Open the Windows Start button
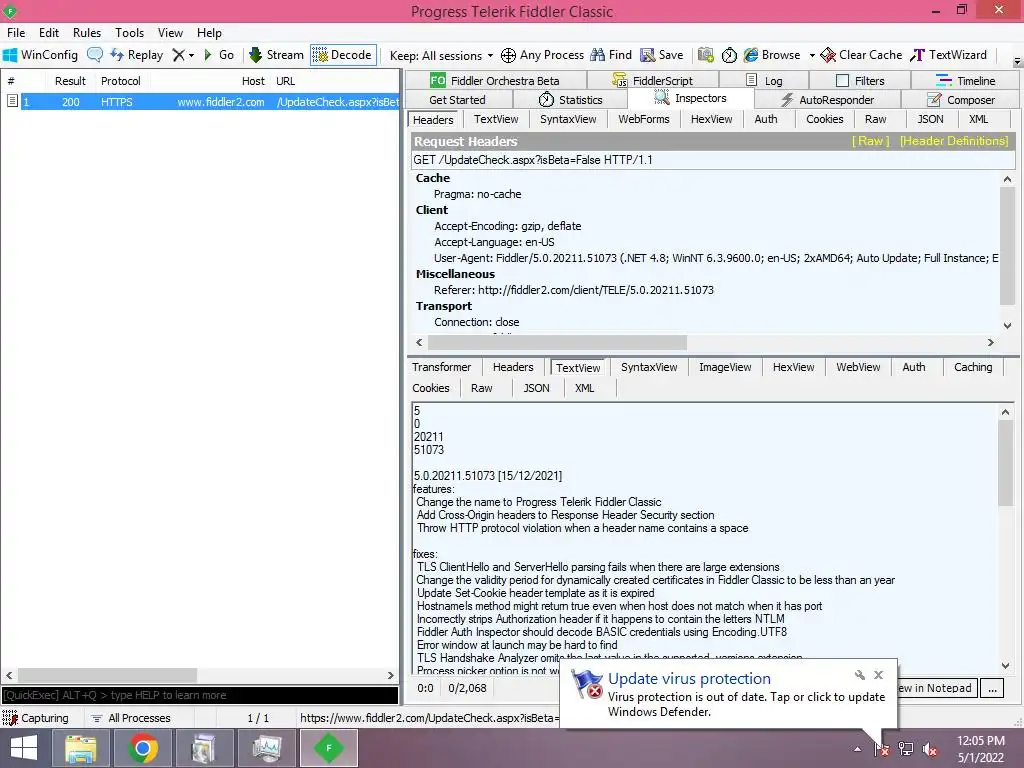The image size is (1024, 768). pyautogui.click(x=24, y=748)
